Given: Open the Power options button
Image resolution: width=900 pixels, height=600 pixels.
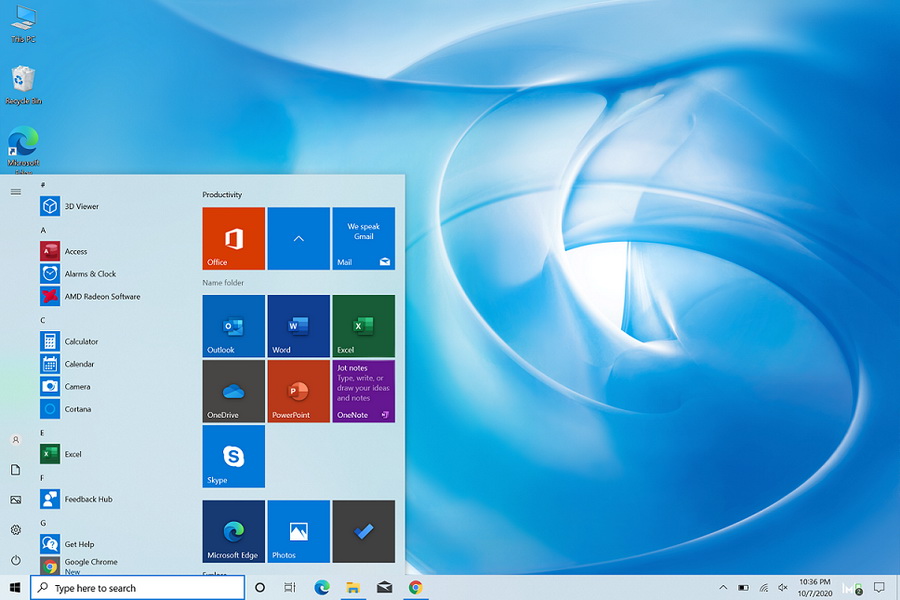Looking at the screenshot, I should [16, 560].
